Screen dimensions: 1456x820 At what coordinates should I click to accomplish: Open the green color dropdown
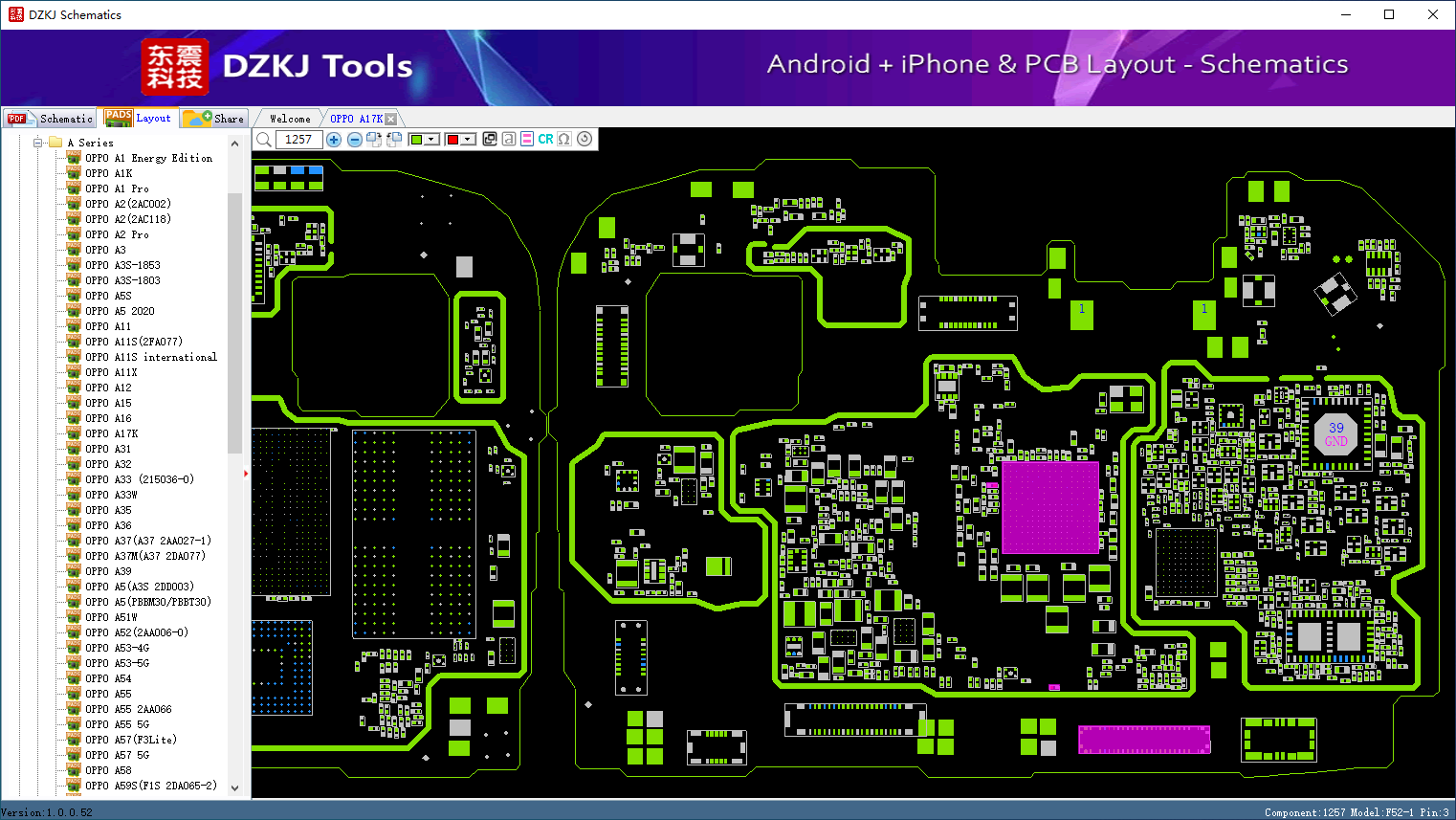click(x=431, y=140)
